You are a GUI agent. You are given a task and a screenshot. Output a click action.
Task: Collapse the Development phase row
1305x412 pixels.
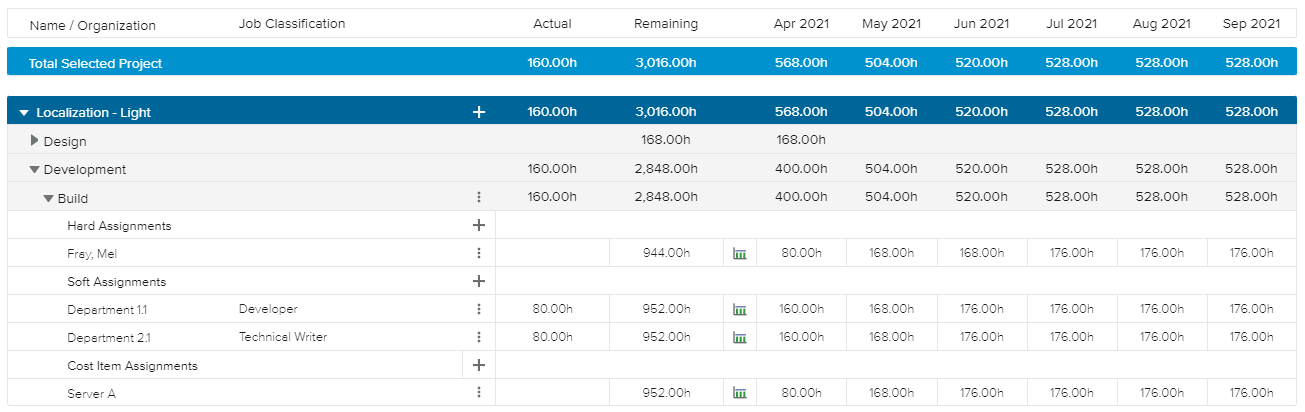coord(34,170)
